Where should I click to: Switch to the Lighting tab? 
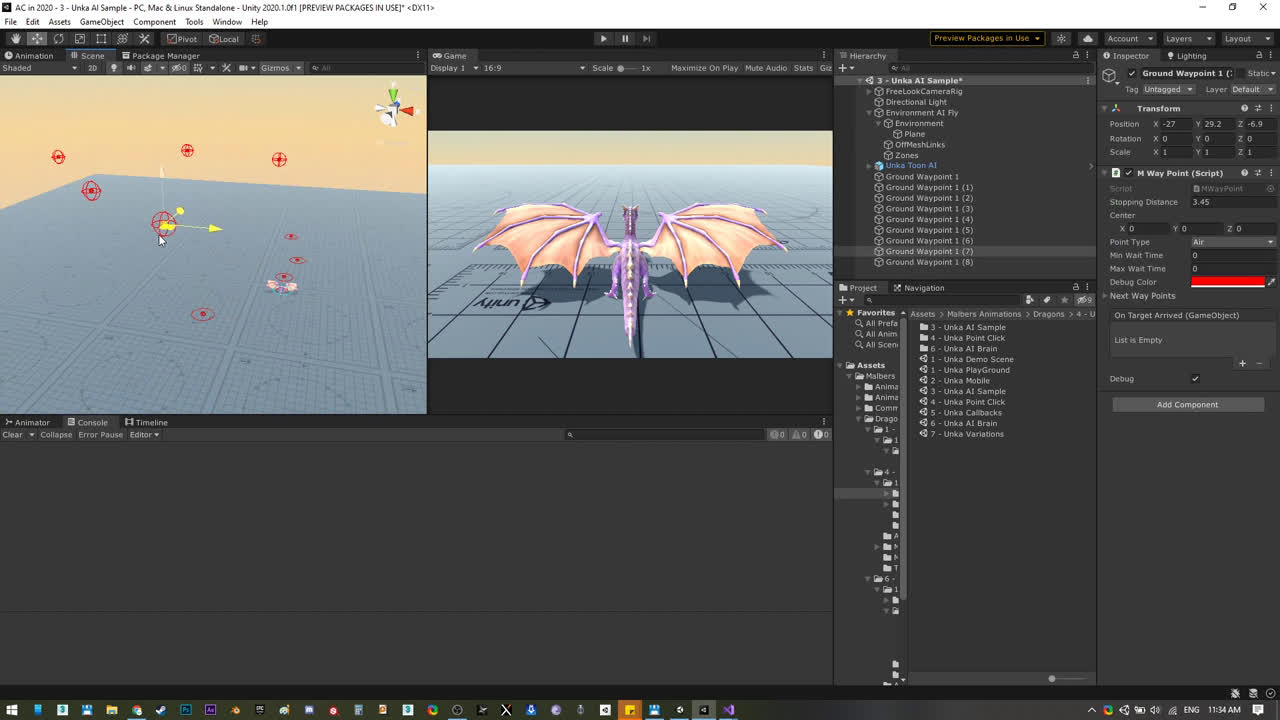(x=1190, y=56)
